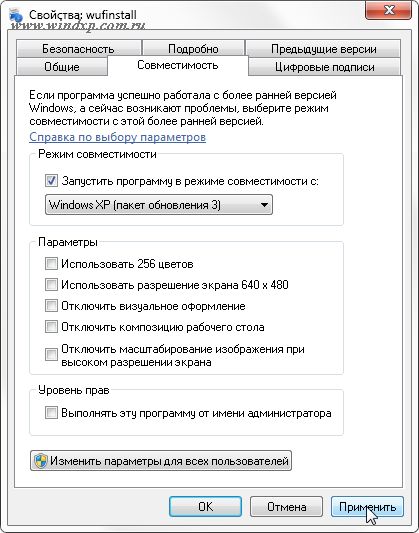Apply changes with Применить
The width and height of the screenshot is (419, 533).
367,506
